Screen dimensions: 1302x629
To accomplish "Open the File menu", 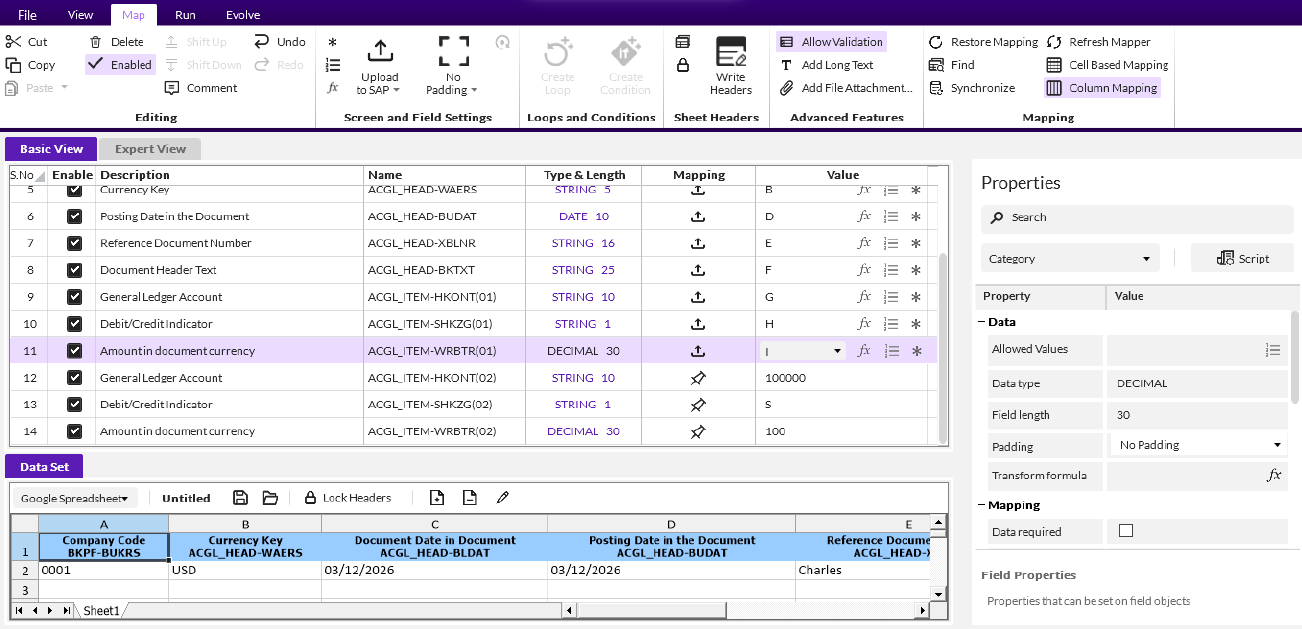I will (27, 15).
